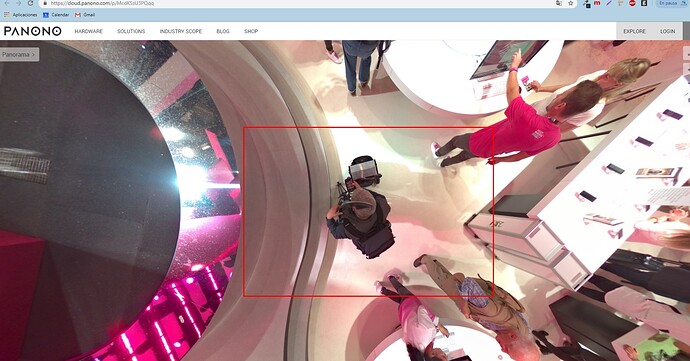Go to the Shop page
The height and width of the screenshot is (361, 690).
pyautogui.click(x=251, y=31)
